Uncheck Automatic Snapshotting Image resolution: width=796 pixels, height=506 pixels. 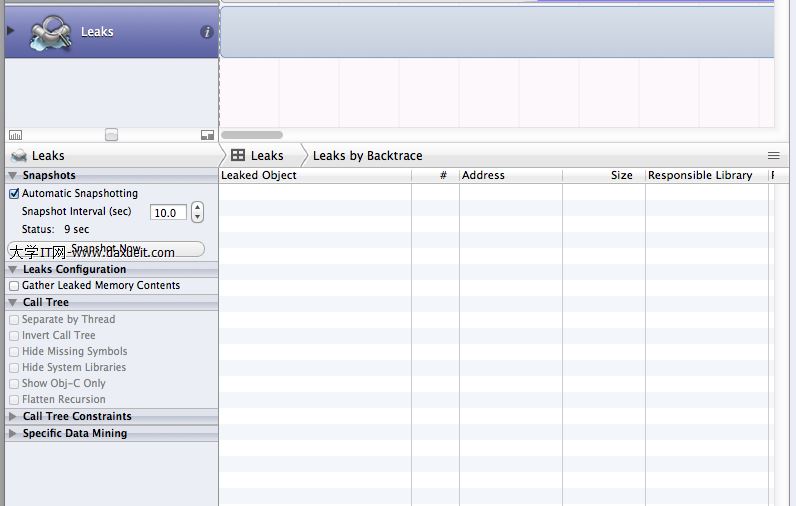coord(14,193)
